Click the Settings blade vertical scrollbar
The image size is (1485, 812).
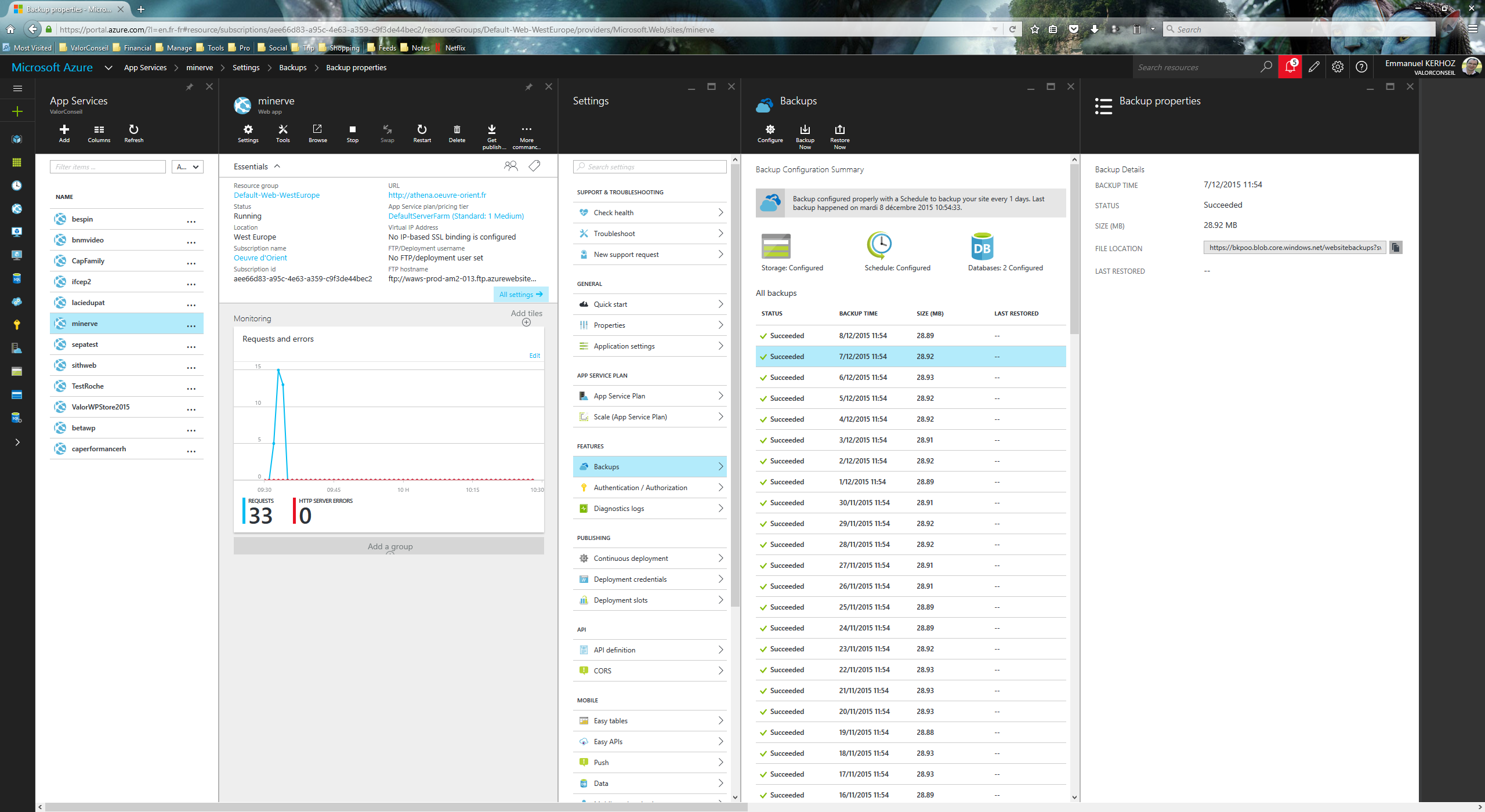[735, 386]
